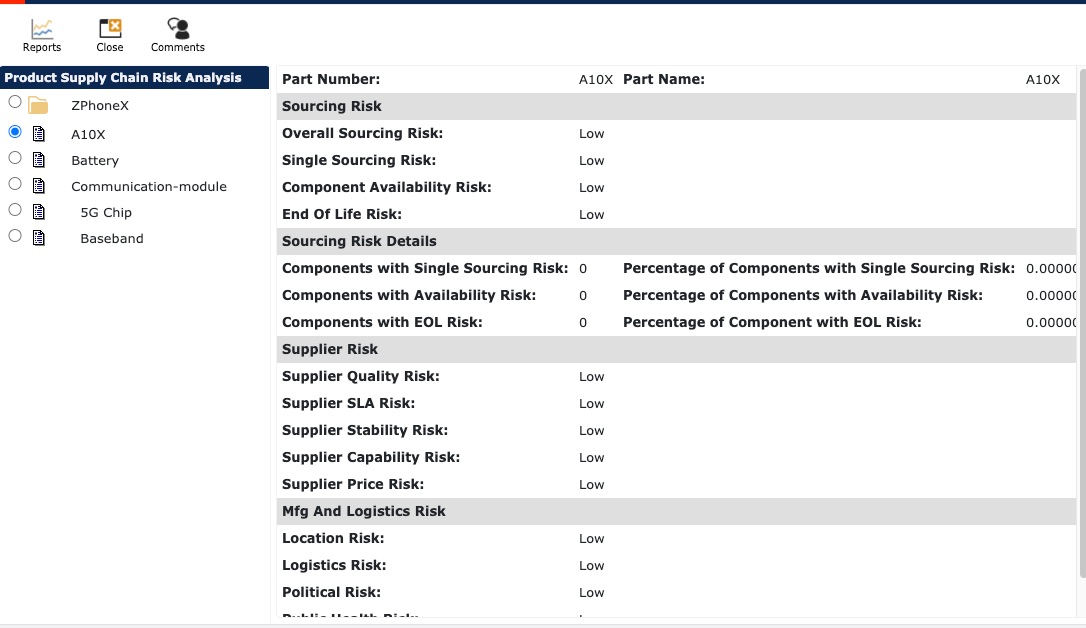Select the already checked A10X radio button
Image resolution: width=1086 pixels, height=628 pixels.
pyautogui.click(x=15, y=131)
